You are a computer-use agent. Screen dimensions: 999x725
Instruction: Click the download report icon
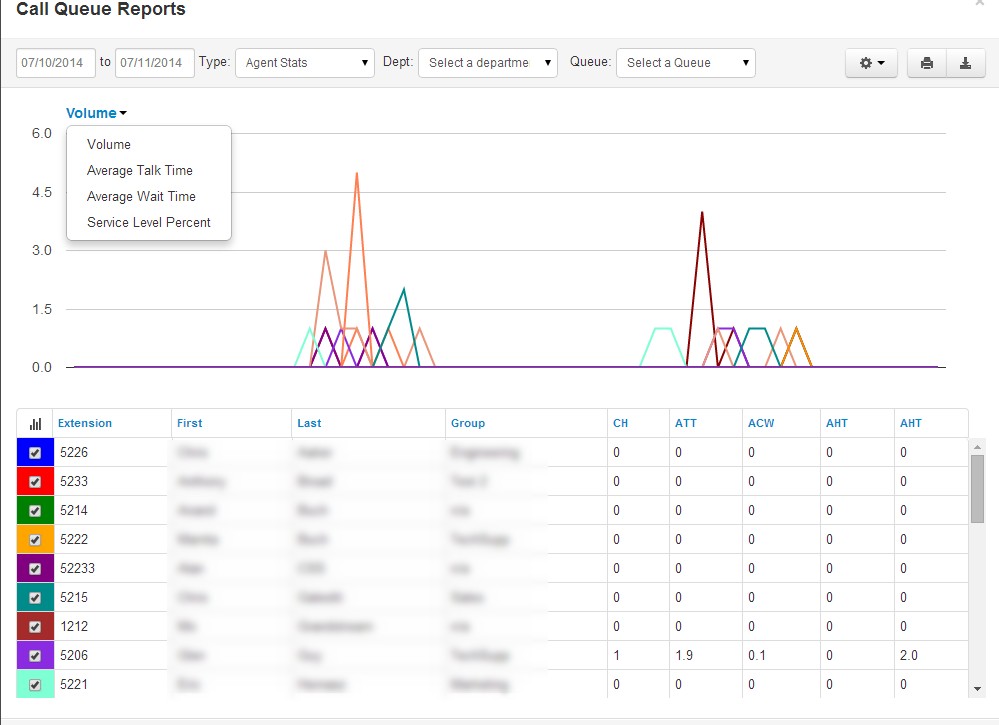click(965, 63)
